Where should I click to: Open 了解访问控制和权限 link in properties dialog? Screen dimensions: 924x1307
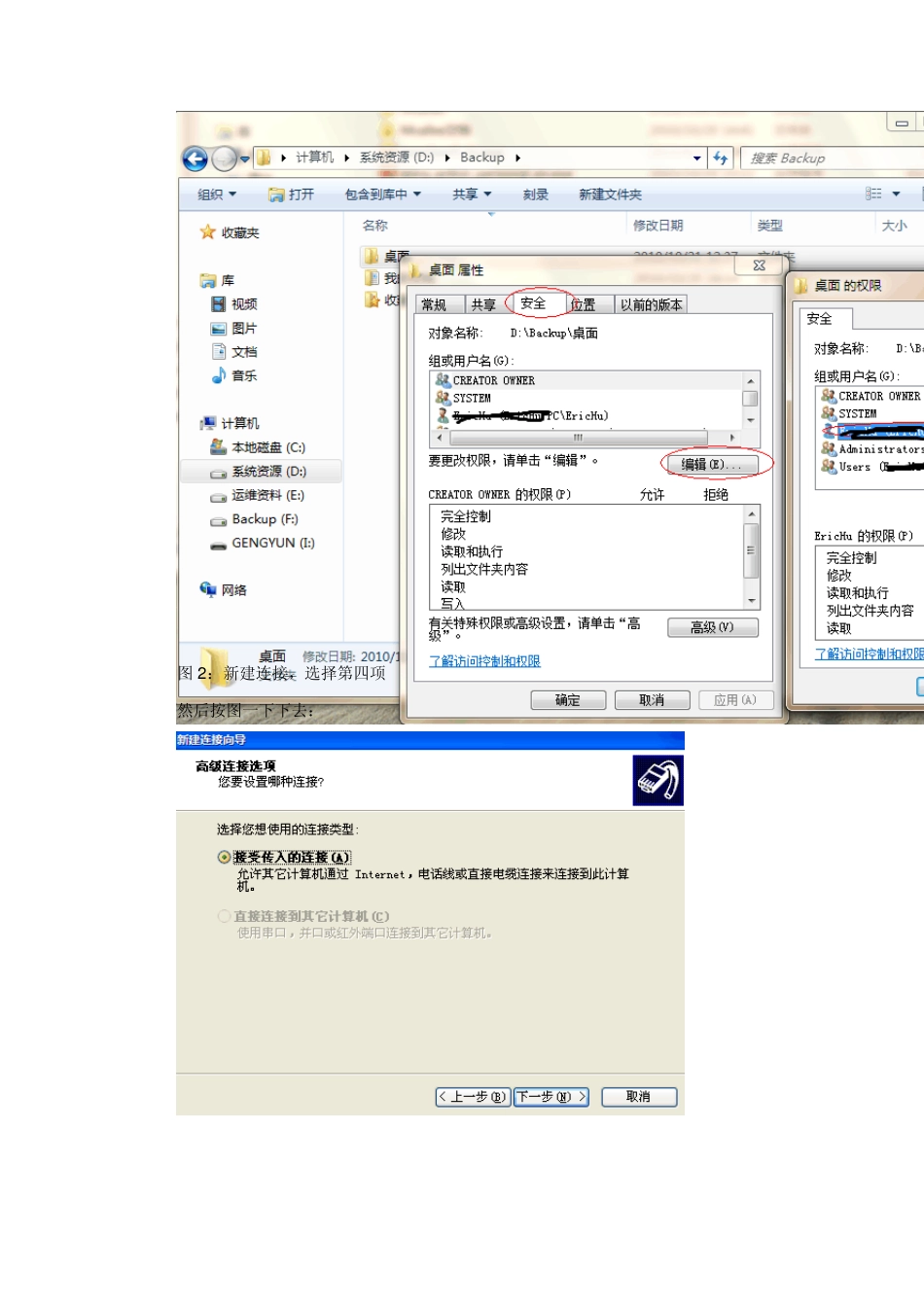coord(484,661)
